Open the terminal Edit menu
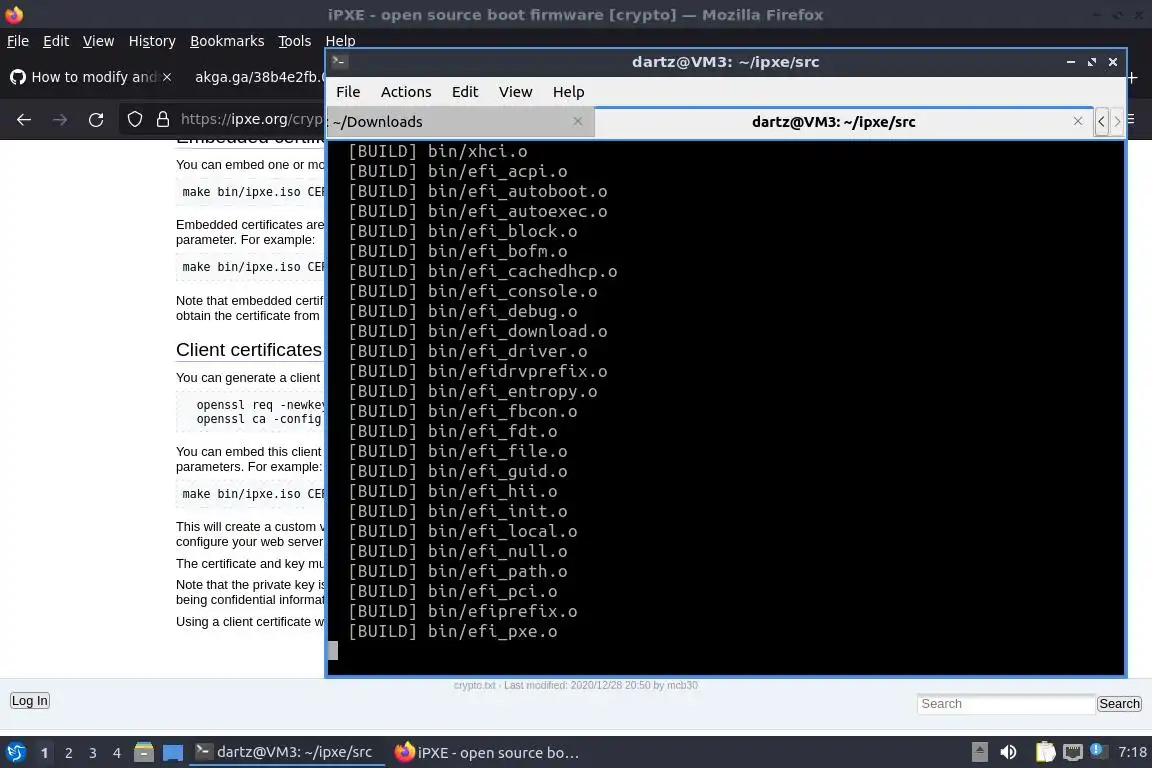1152x768 pixels. 464,92
